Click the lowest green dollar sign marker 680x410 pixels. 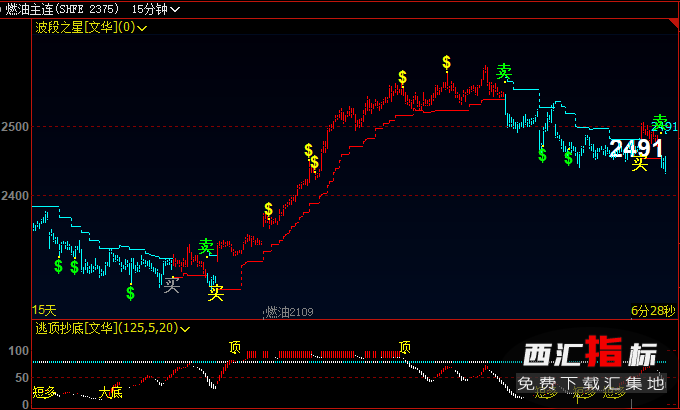[130, 293]
